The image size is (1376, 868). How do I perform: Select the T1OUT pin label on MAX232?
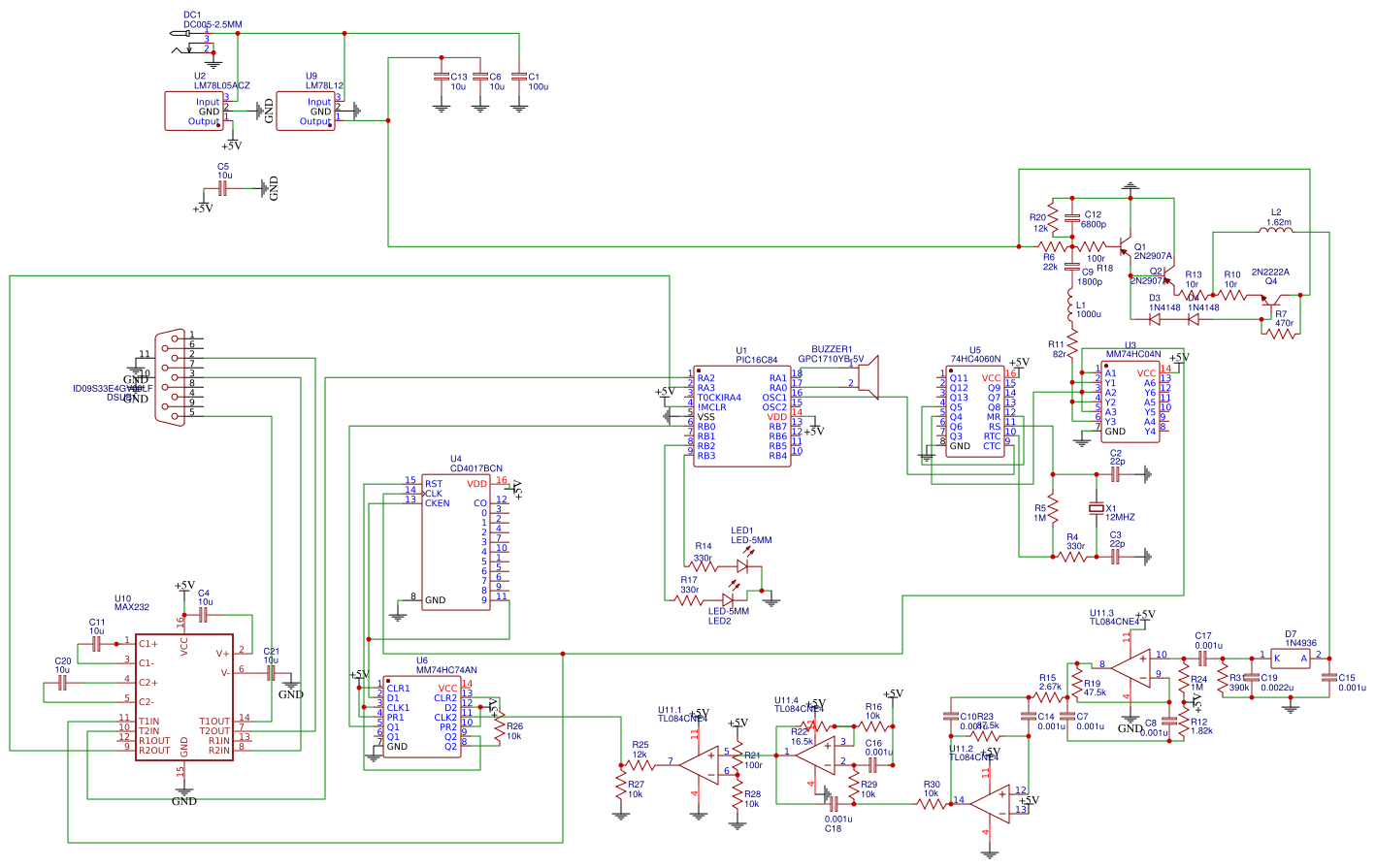214,722
